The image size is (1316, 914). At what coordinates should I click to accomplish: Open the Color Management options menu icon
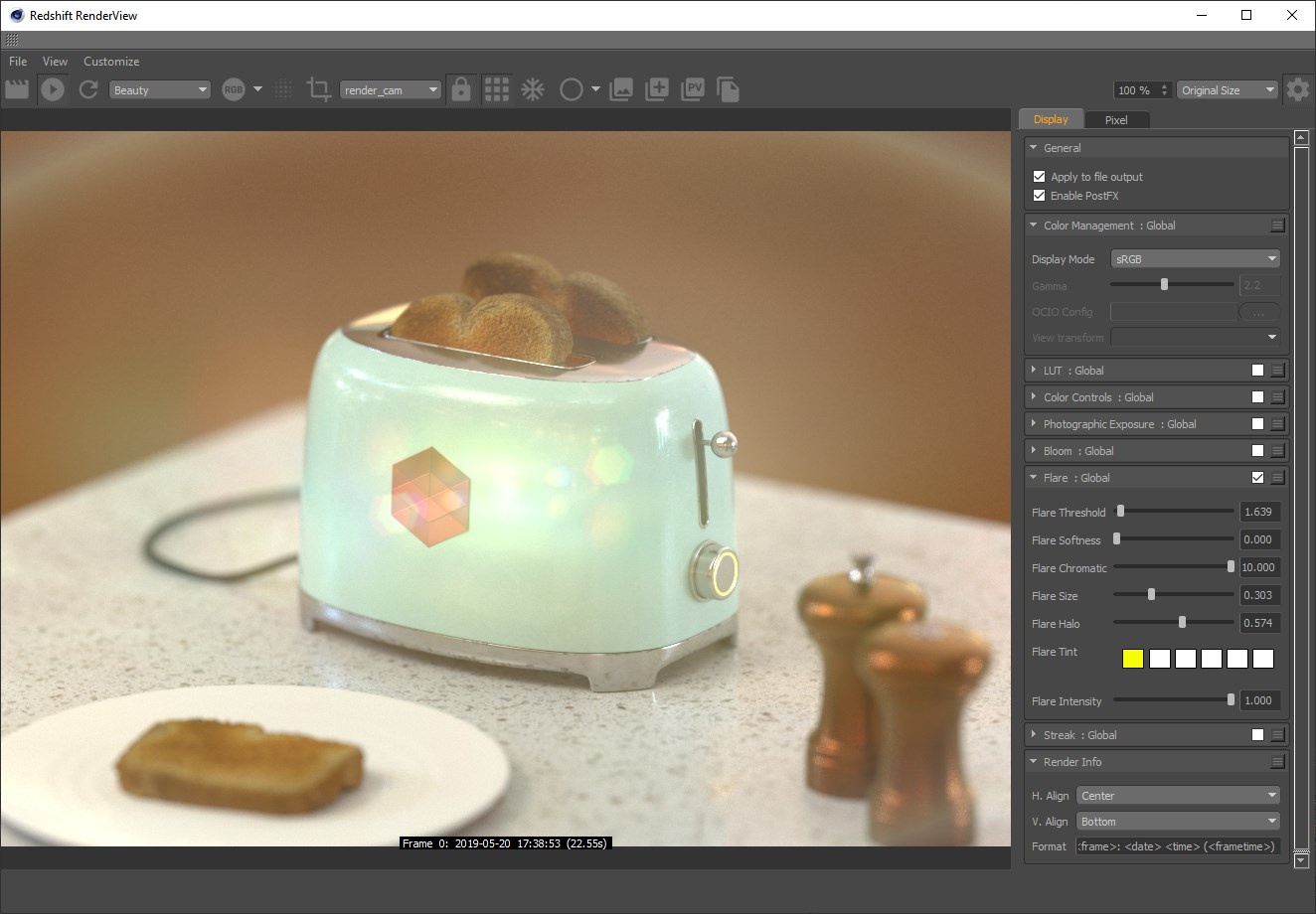point(1278,226)
